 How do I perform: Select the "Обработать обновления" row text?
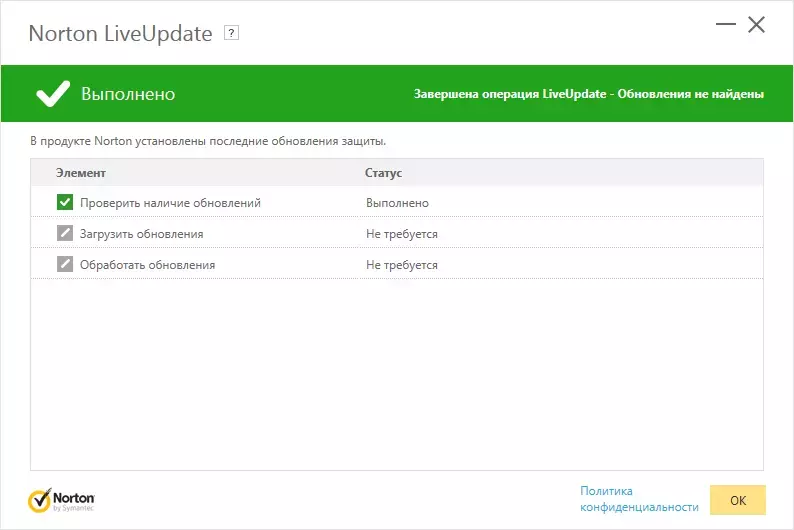147,265
